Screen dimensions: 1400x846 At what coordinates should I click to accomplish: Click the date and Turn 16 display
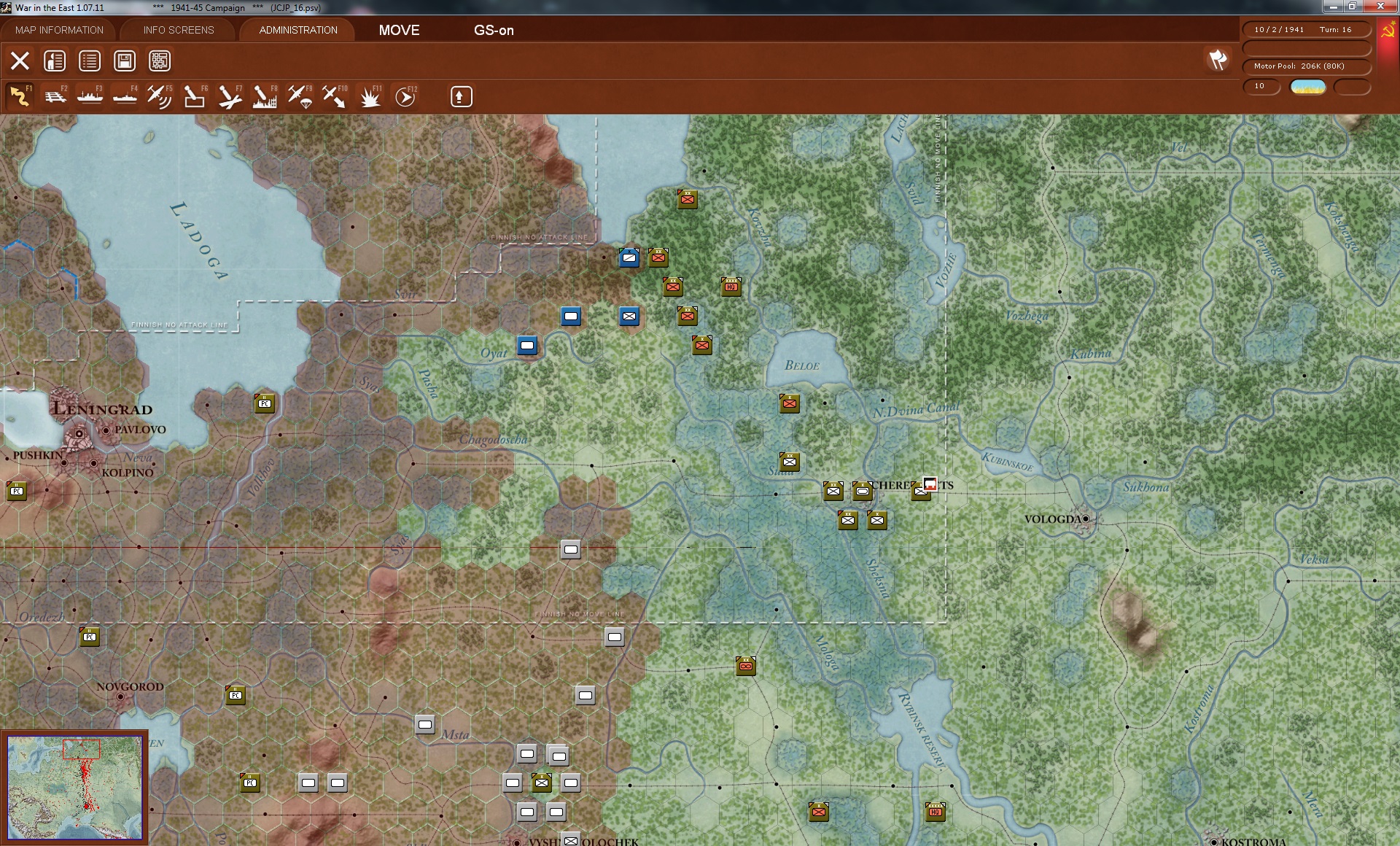pyautogui.click(x=1306, y=30)
